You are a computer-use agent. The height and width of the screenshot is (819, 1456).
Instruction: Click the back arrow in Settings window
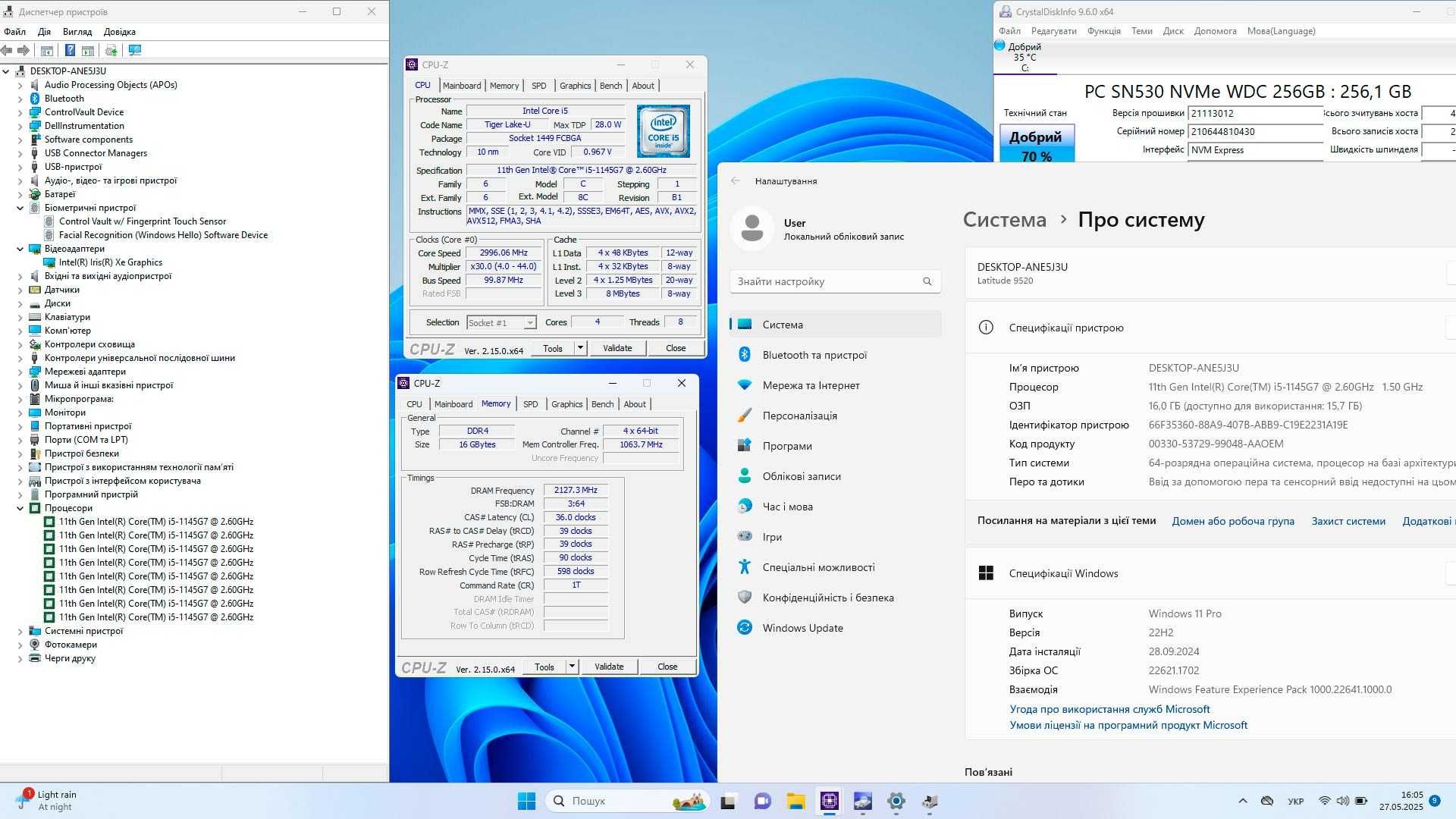(735, 181)
